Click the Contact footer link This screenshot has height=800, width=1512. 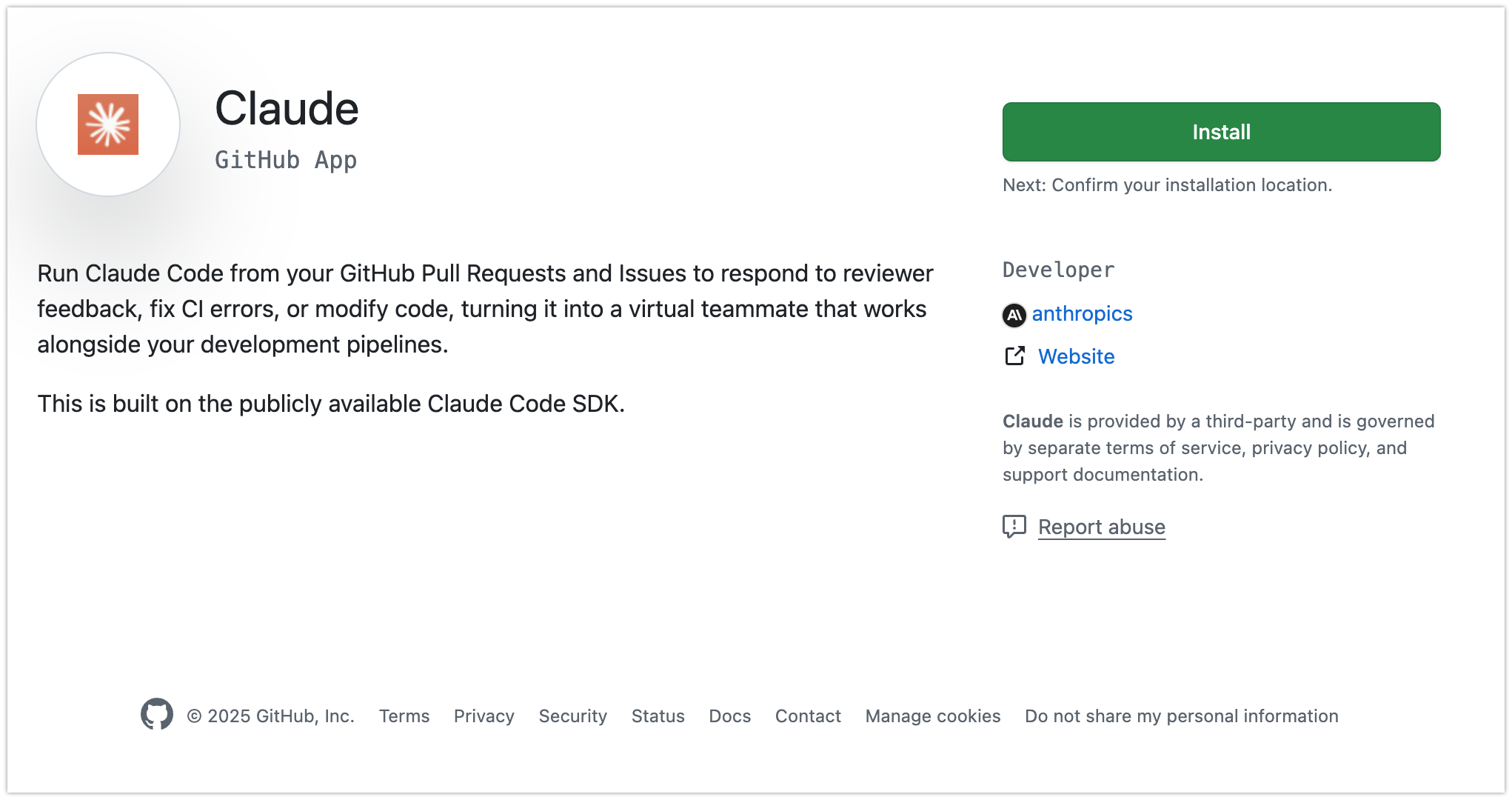click(808, 716)
